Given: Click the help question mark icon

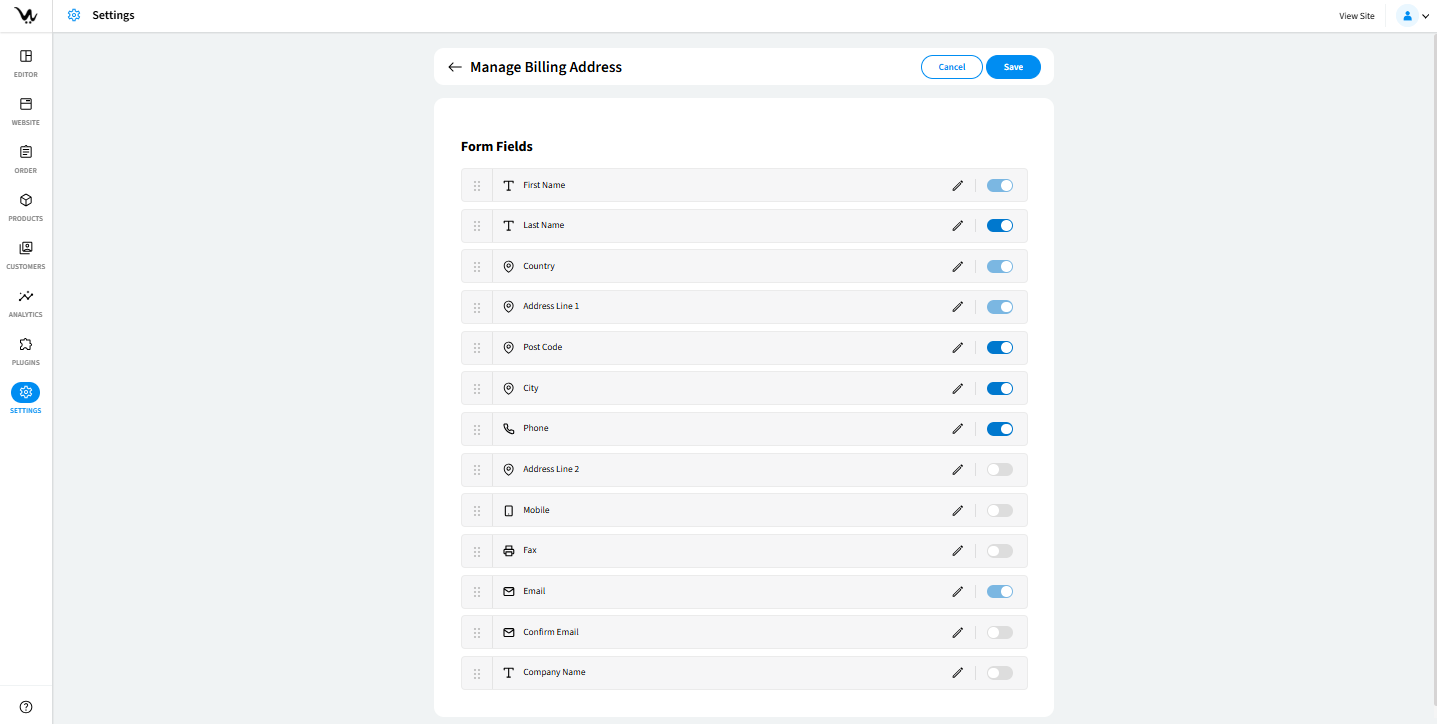Looking at the screenshot, I should 26,707.
